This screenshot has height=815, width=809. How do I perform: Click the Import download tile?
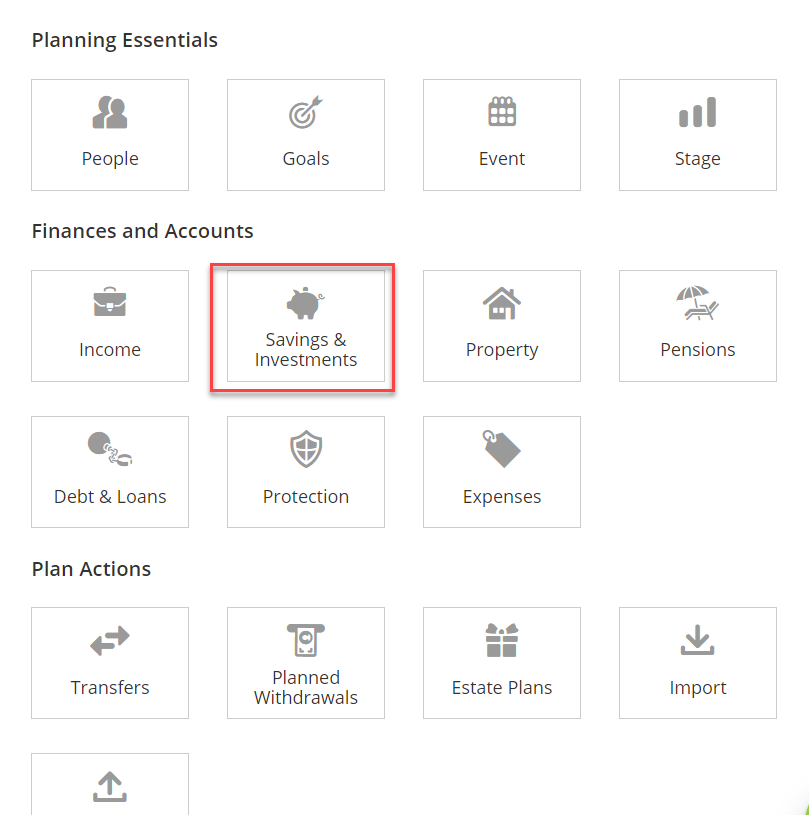click(698, 663)
